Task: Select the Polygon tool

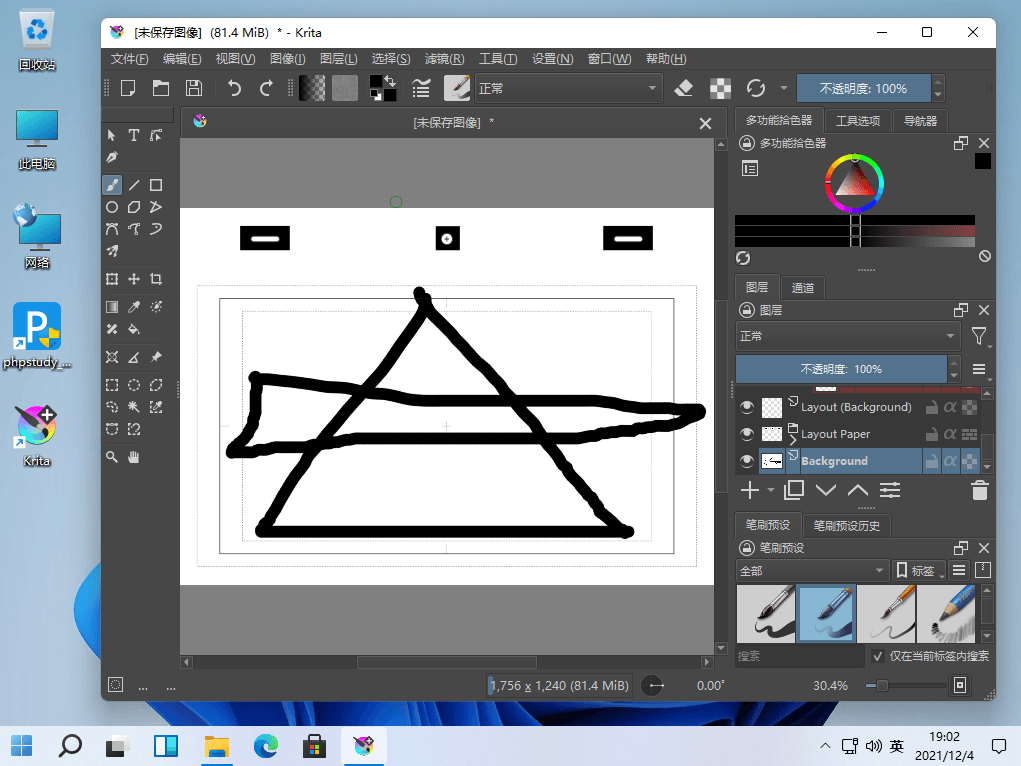Action: 134,207
